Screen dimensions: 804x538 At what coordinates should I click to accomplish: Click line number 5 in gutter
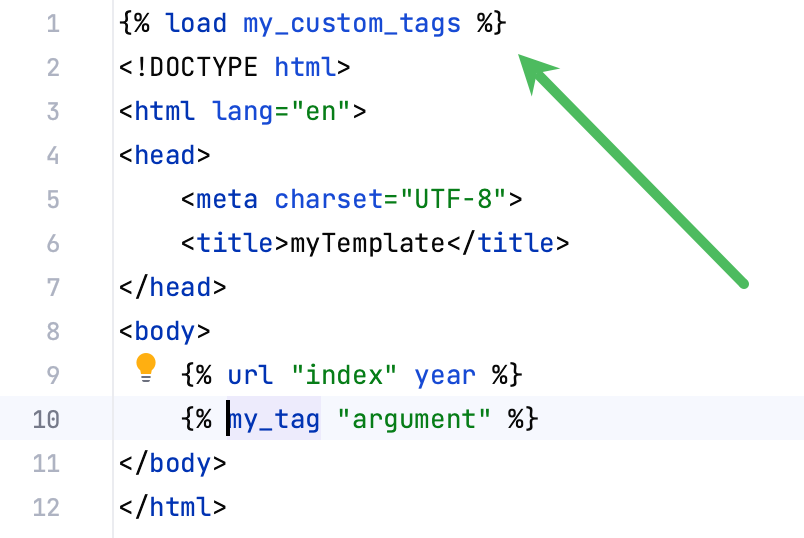pos(52,199)
